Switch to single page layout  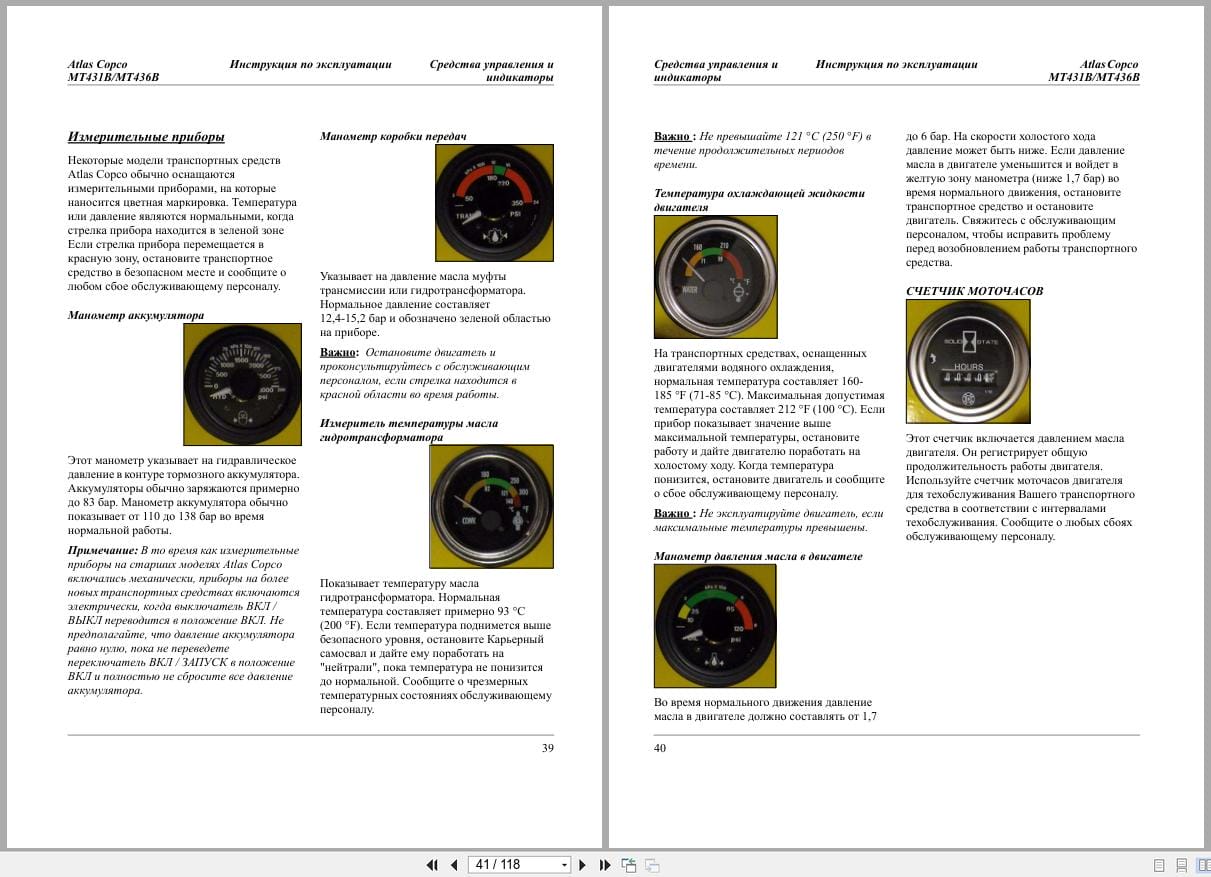(x=1159, y=865)
